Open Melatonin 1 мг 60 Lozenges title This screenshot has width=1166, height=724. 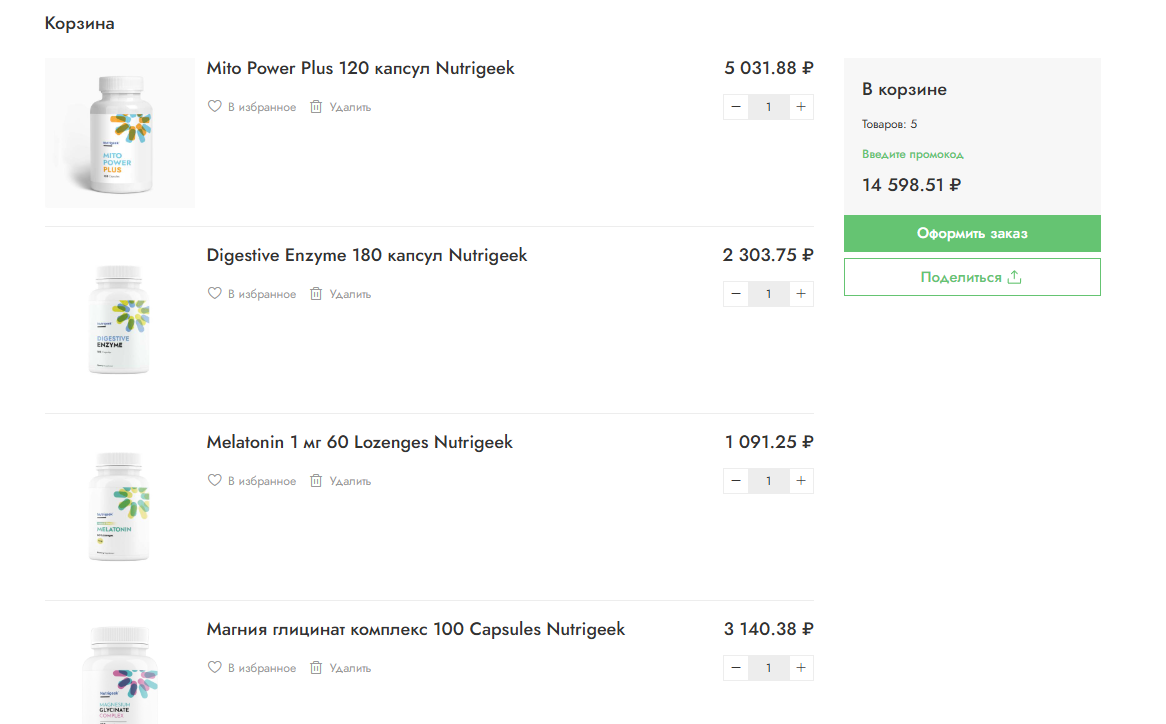tap(360, 442)
